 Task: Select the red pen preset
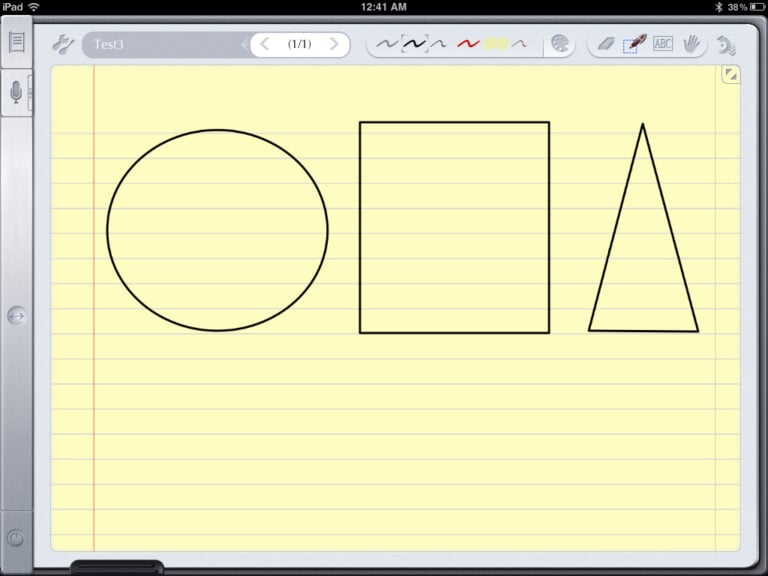[468, 44]
